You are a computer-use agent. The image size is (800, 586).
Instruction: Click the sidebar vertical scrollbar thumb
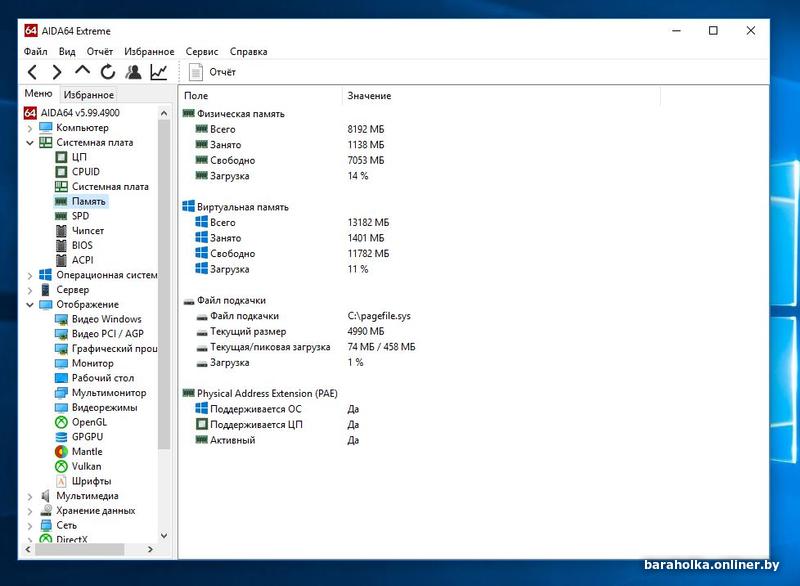click(x=164, y=286)
